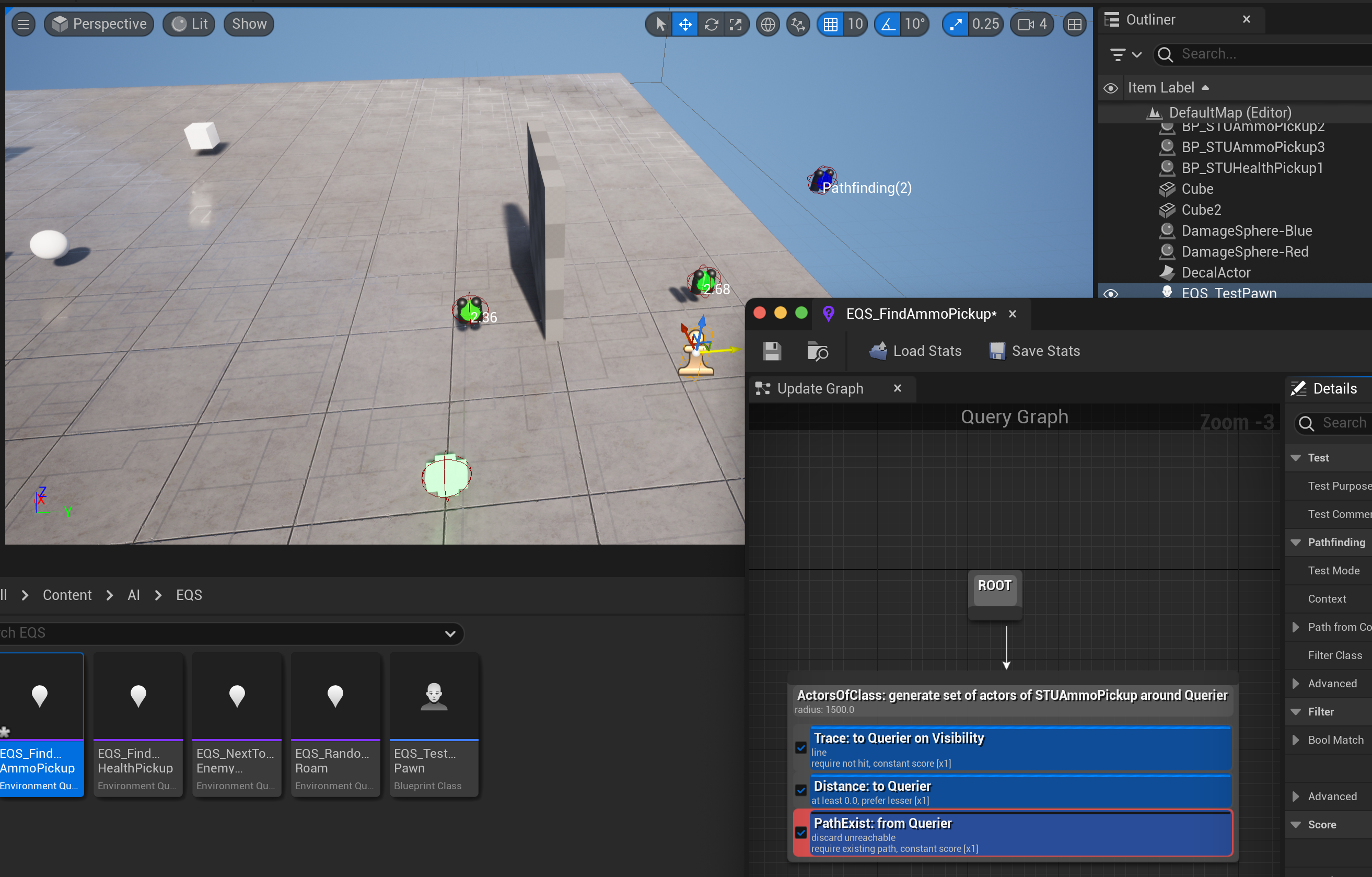Click AI folder in breadcrumb path
Image resolution: width=1372 pixels, height=877 pixels.
134,595
